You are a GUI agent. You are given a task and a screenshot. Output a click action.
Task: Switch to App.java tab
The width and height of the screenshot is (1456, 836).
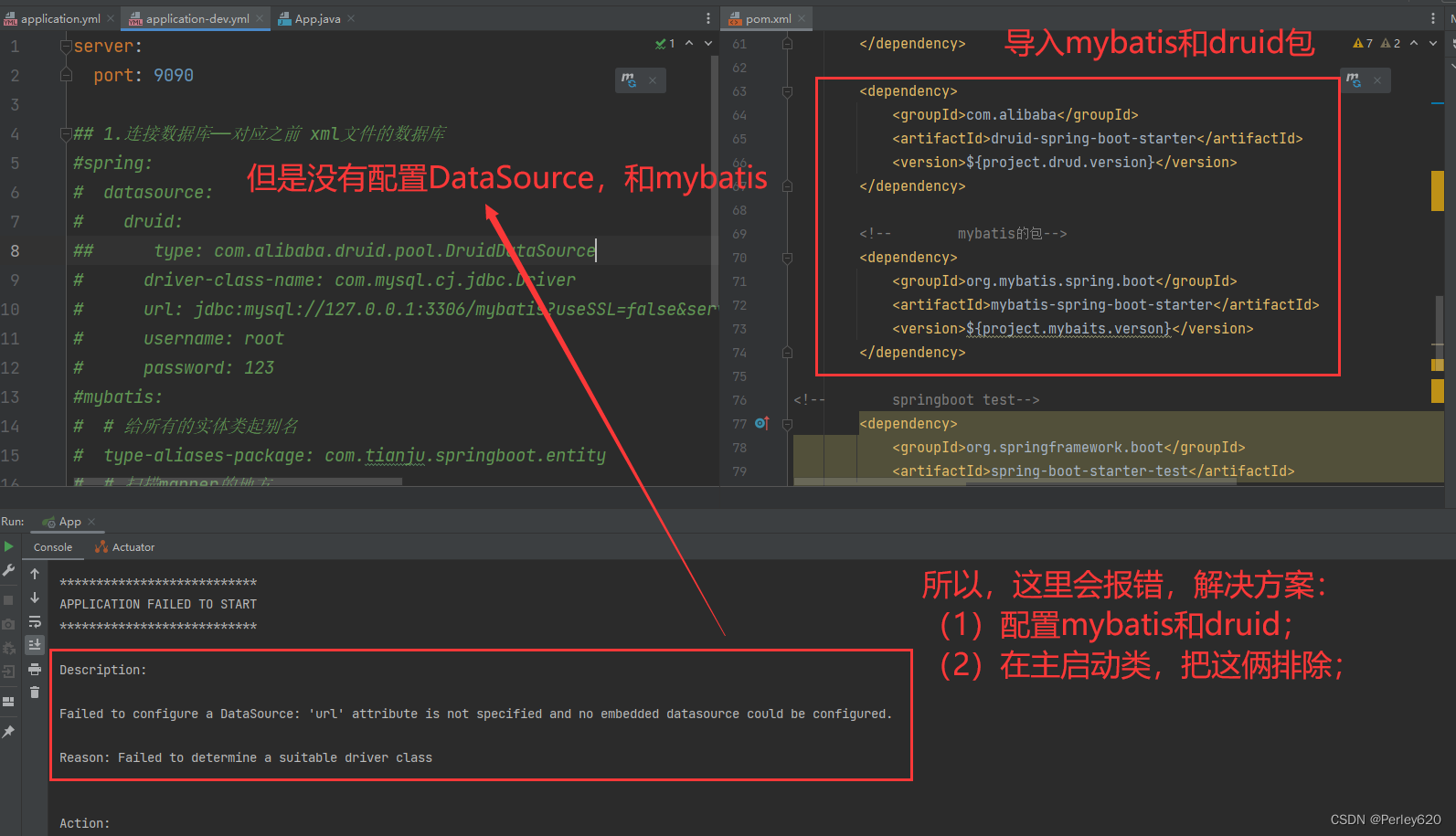(317, 18)
